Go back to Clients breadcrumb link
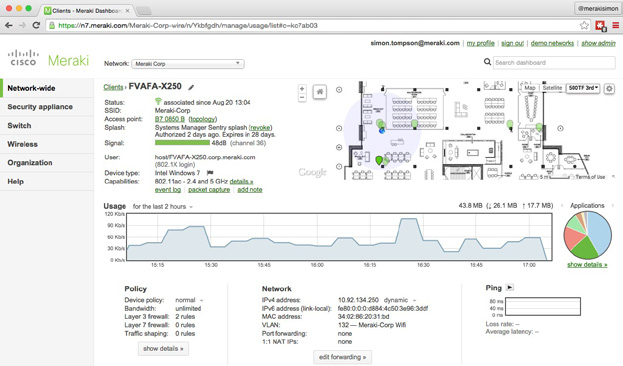 [113, 87]
